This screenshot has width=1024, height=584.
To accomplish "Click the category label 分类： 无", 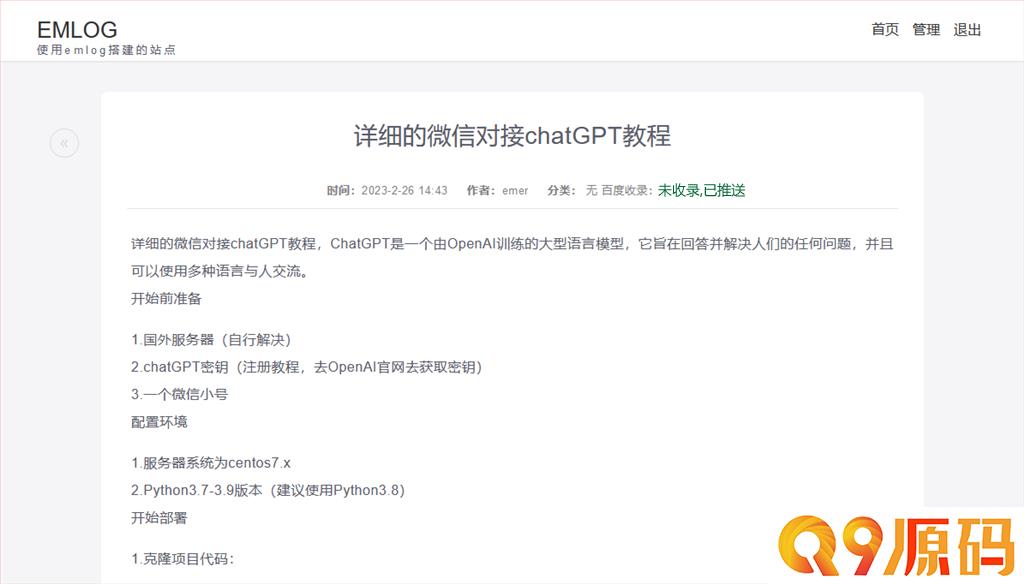I will click(572, 191).
